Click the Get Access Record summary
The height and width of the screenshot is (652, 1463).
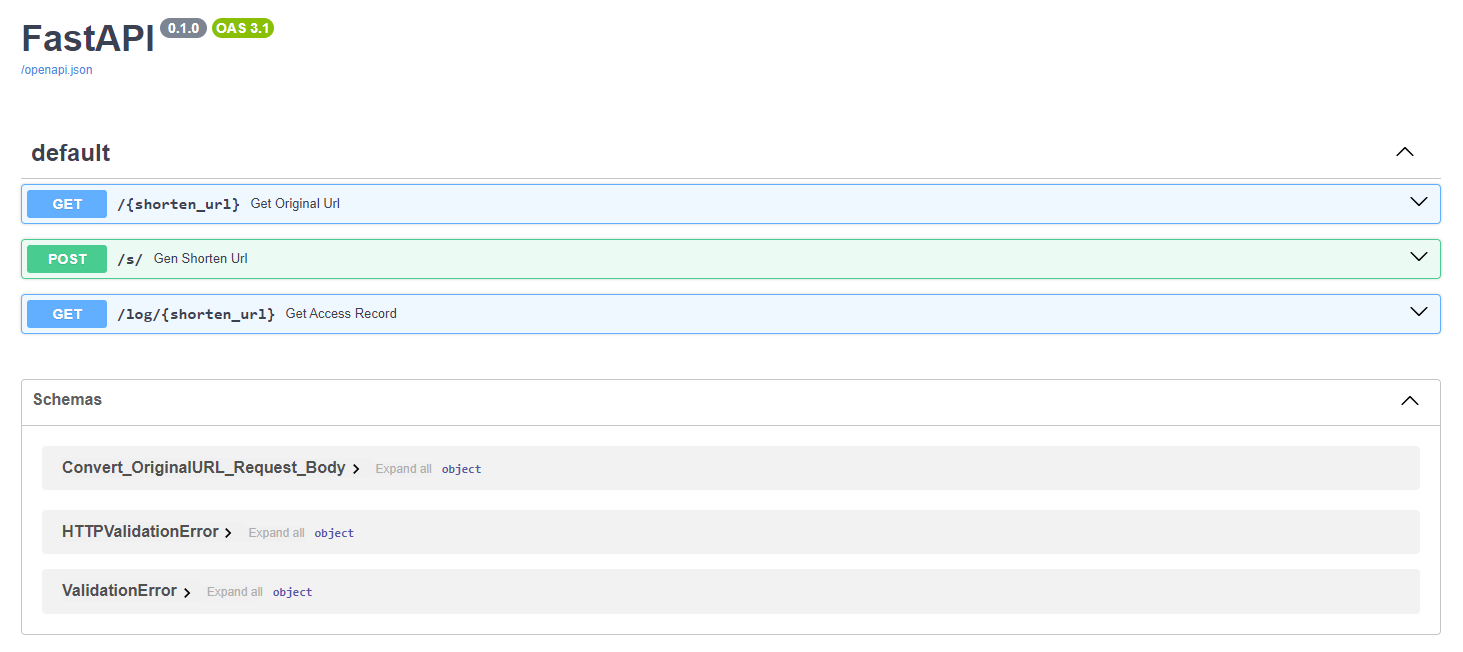click(x=341, y=314)
